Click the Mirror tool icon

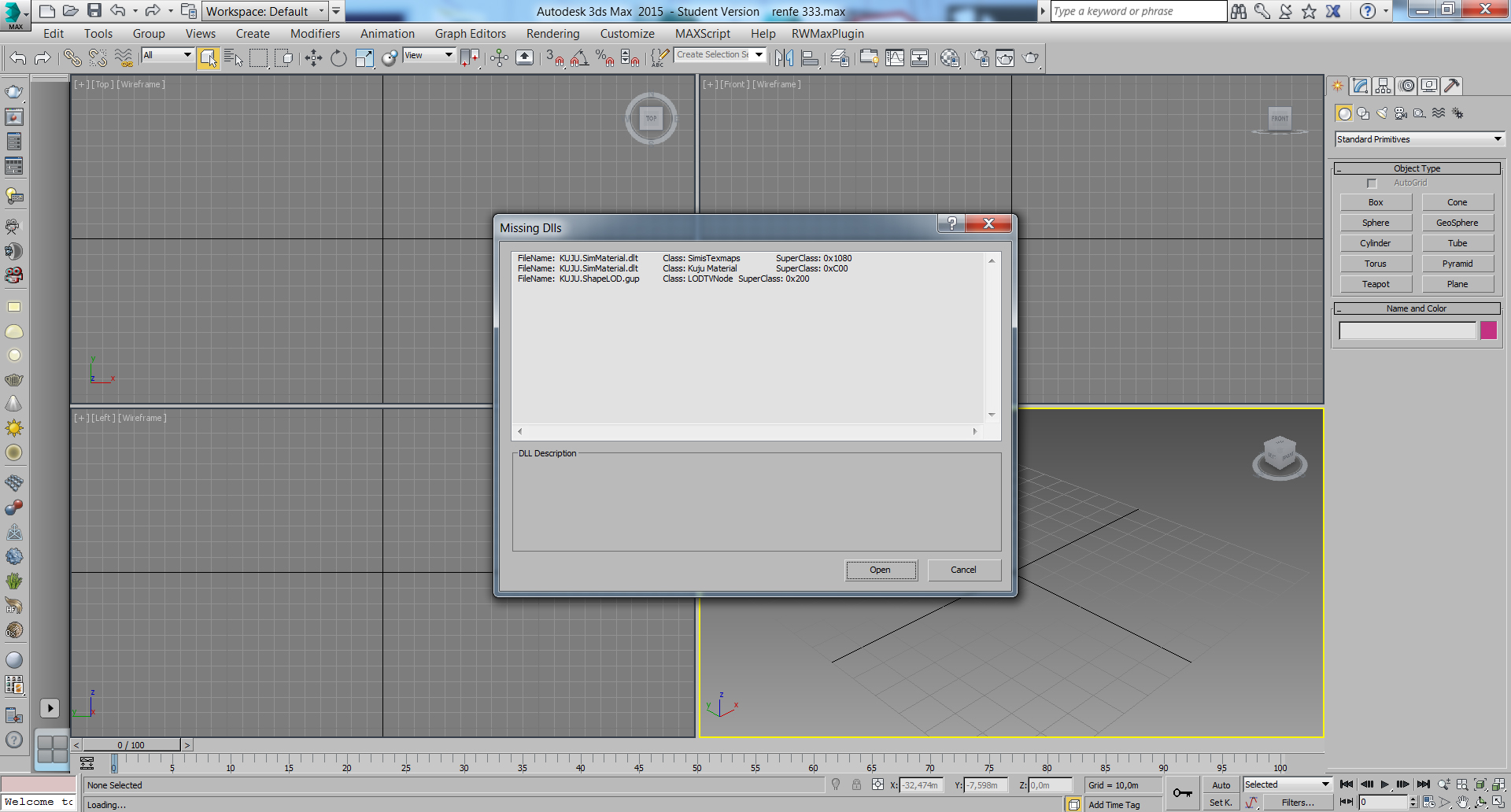pos(784,57)
